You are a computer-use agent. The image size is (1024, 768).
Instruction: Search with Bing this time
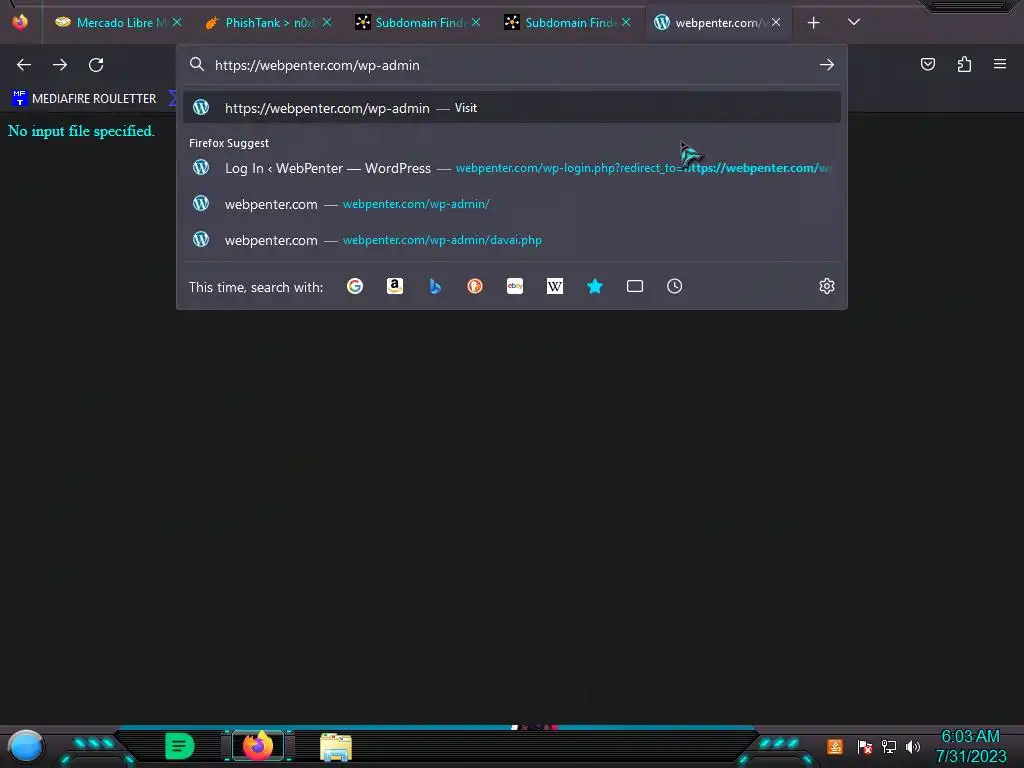[435, 286]
